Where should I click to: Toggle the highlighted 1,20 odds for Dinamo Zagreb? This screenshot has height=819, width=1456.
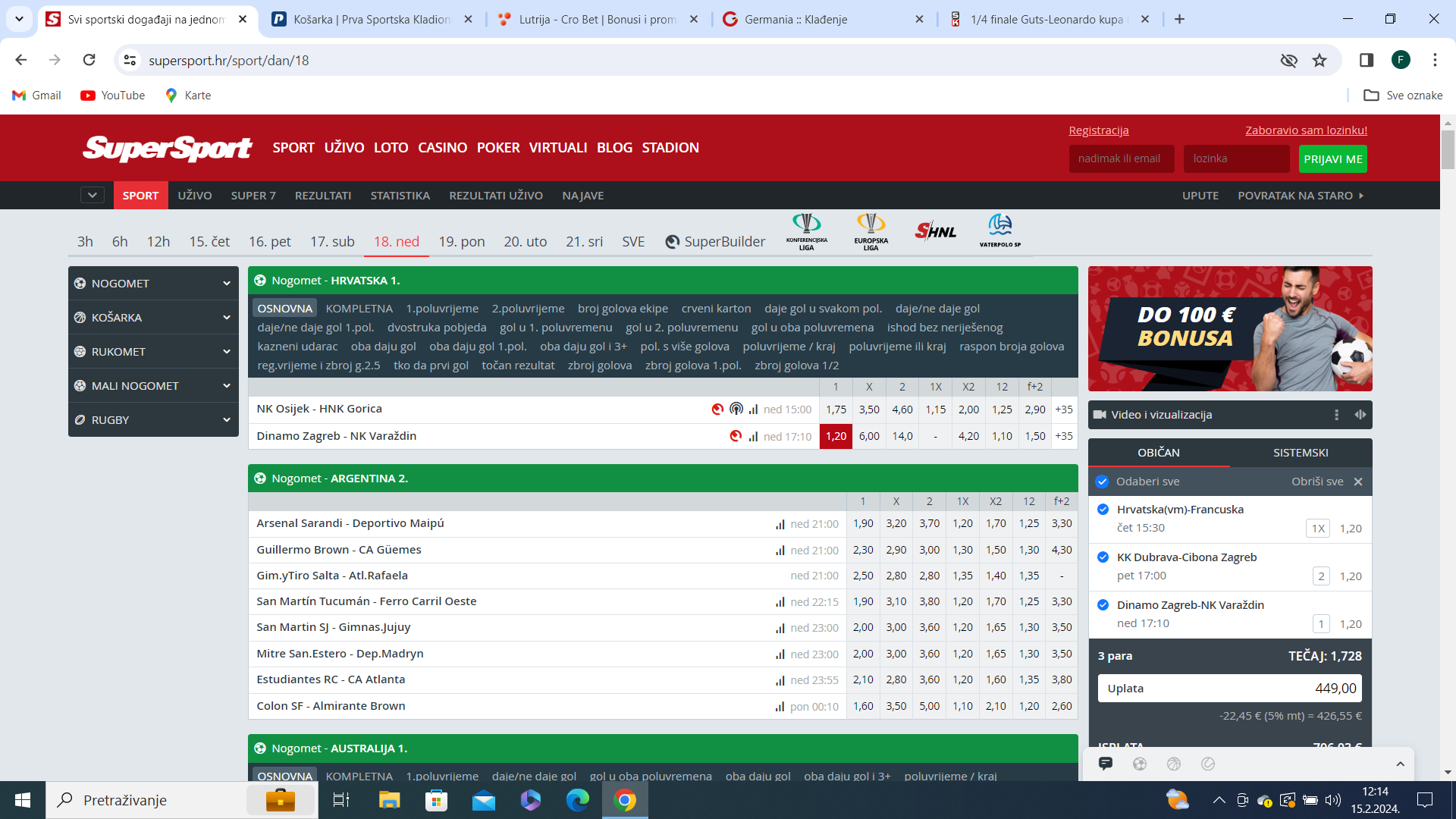pos(836,436)
